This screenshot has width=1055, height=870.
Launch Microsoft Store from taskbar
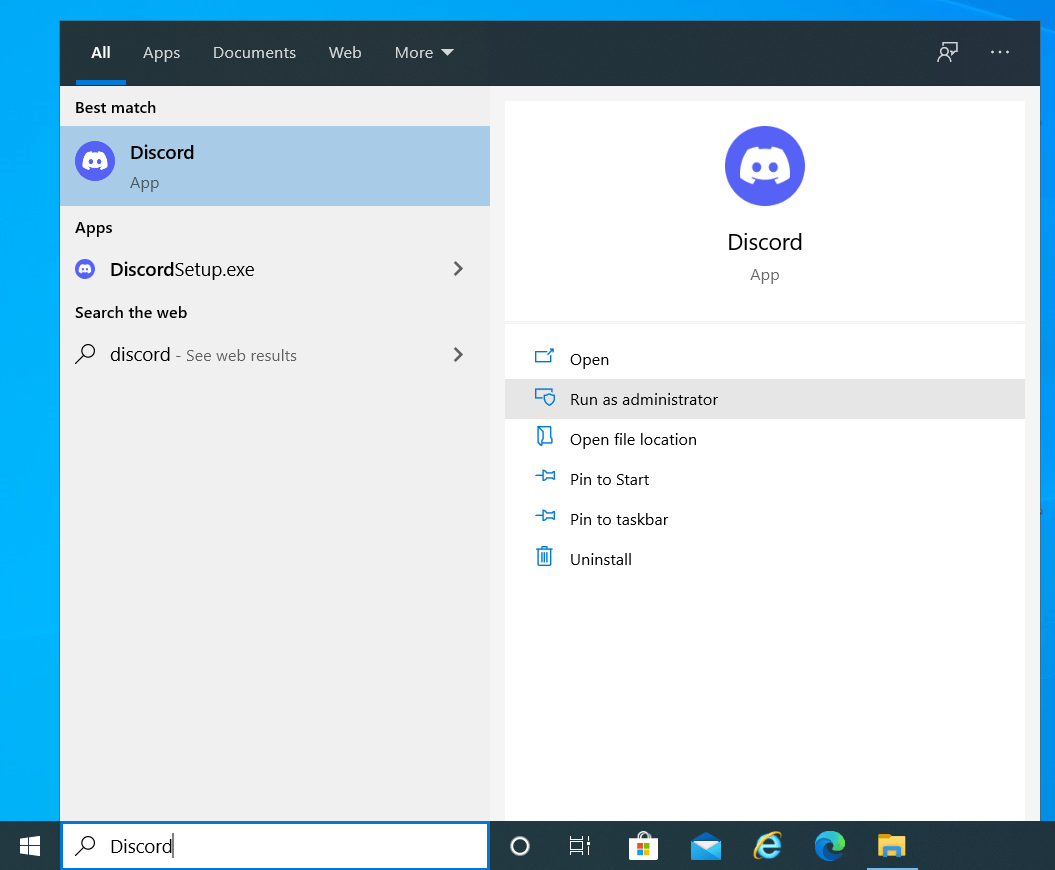pos(643,846)
